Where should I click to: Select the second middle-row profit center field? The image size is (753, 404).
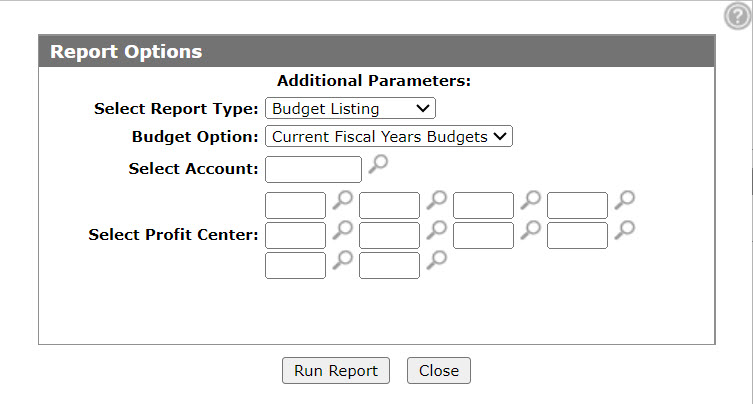(389, 235)
